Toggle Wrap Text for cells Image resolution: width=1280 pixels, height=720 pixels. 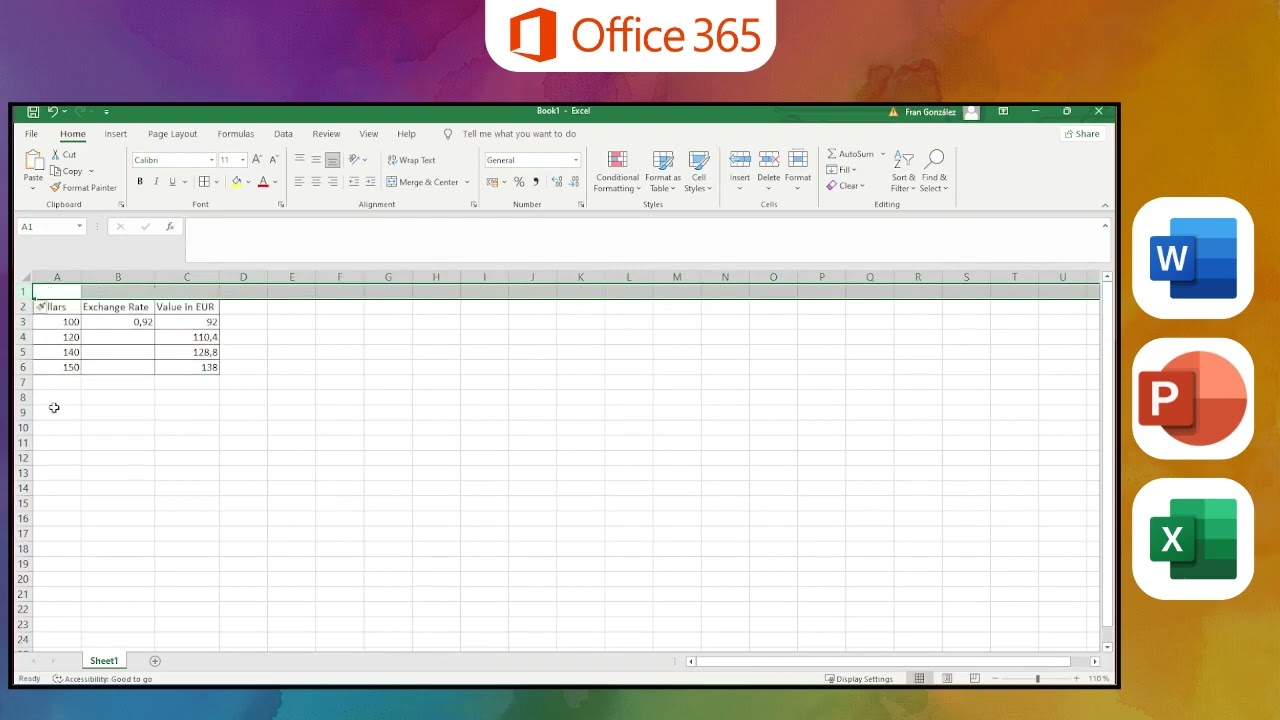pyautogui.click(x=411, y=160)
